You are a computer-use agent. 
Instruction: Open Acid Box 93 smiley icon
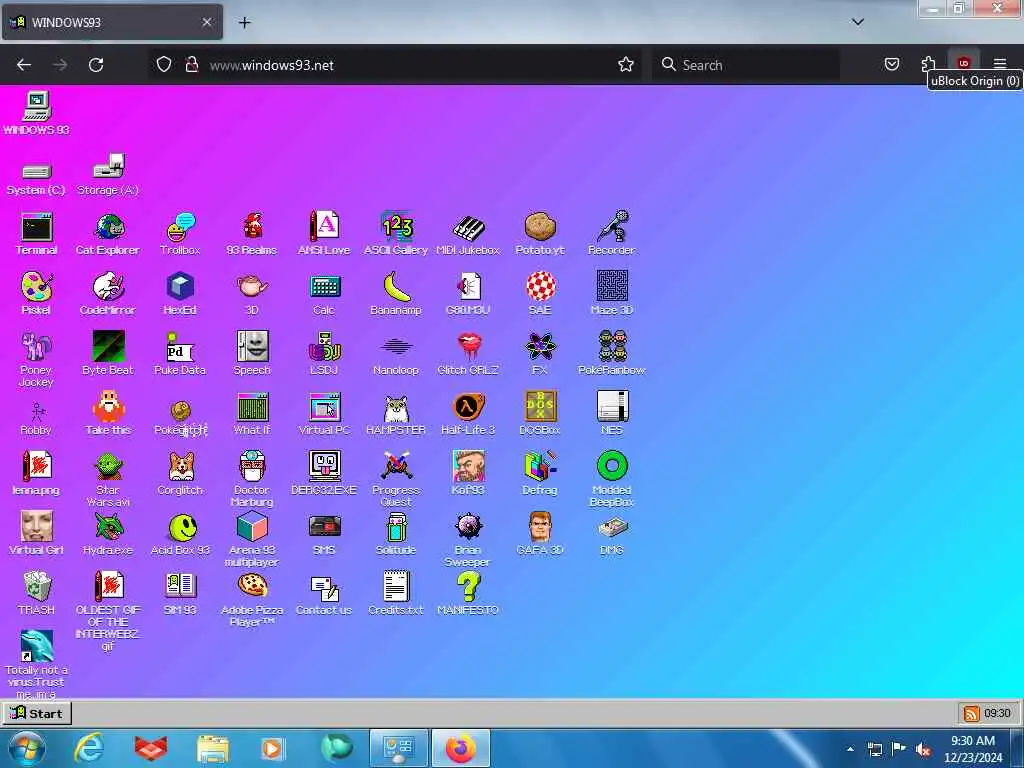pyautogui.click(x=180, y=534)
